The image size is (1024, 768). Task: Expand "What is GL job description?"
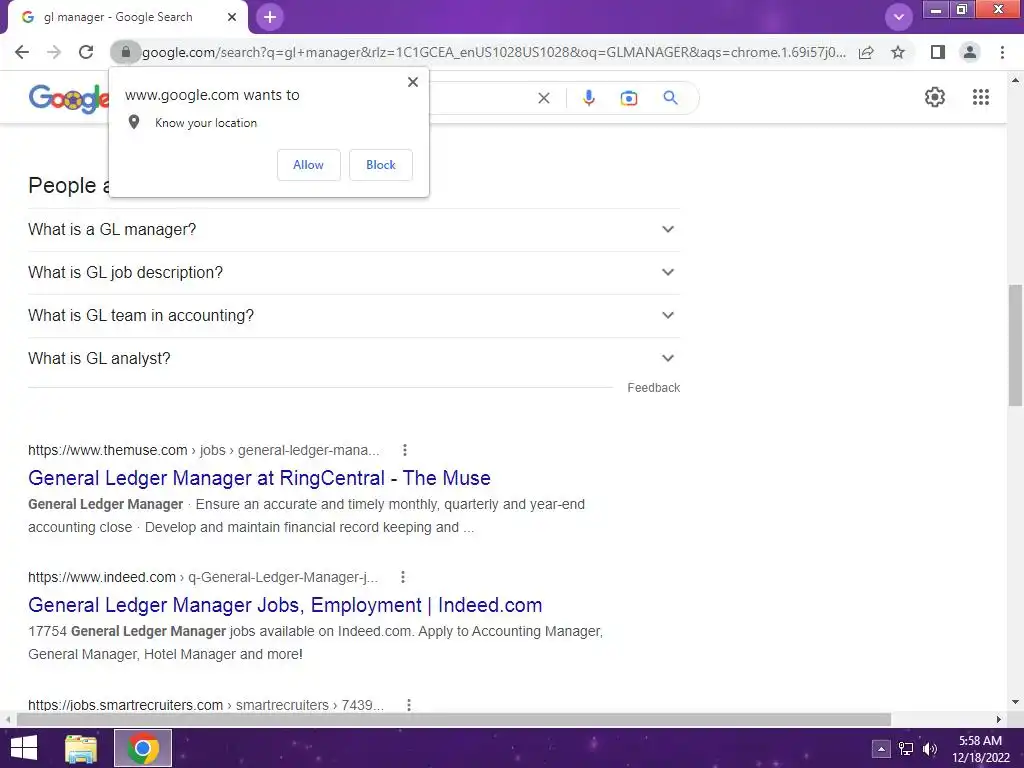(354, 273)
